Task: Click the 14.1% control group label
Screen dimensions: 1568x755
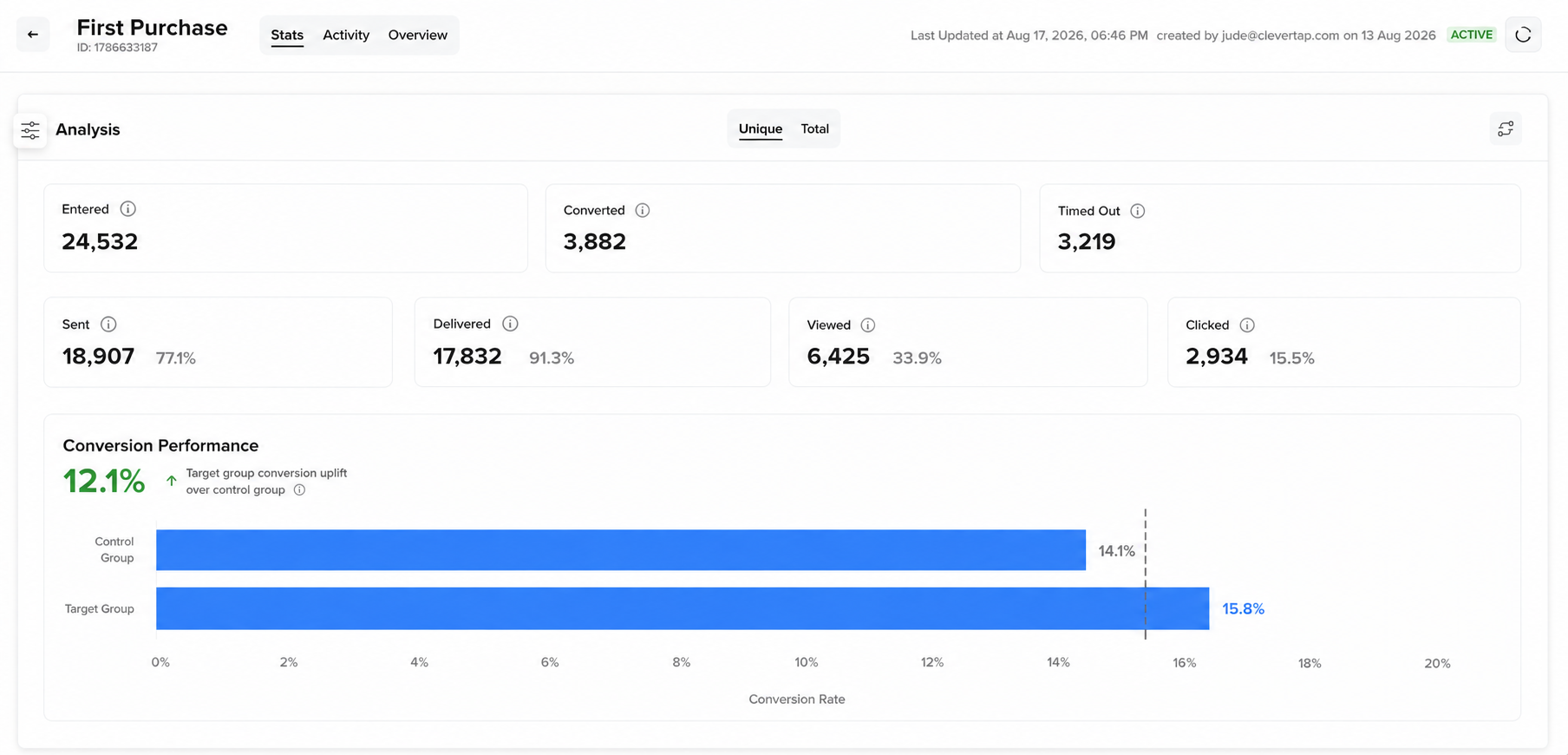Action: coord(1116,551)
